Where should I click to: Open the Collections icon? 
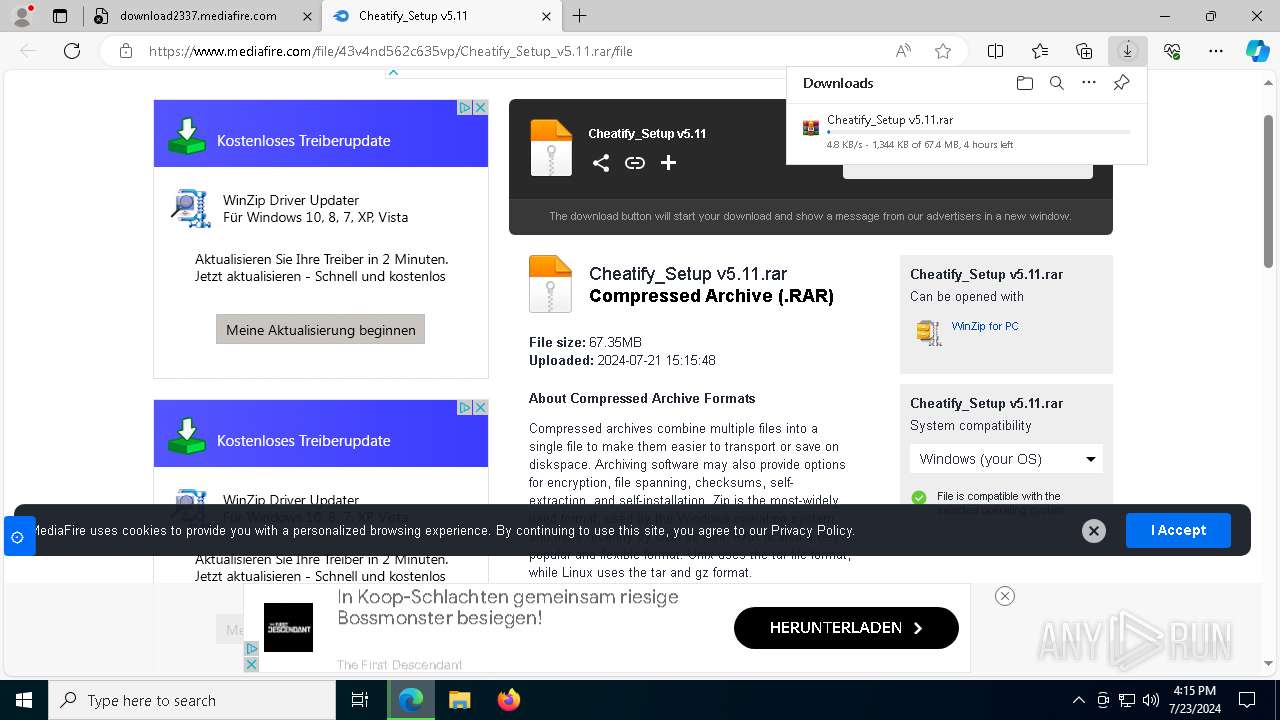click(x=1084, y=51)
